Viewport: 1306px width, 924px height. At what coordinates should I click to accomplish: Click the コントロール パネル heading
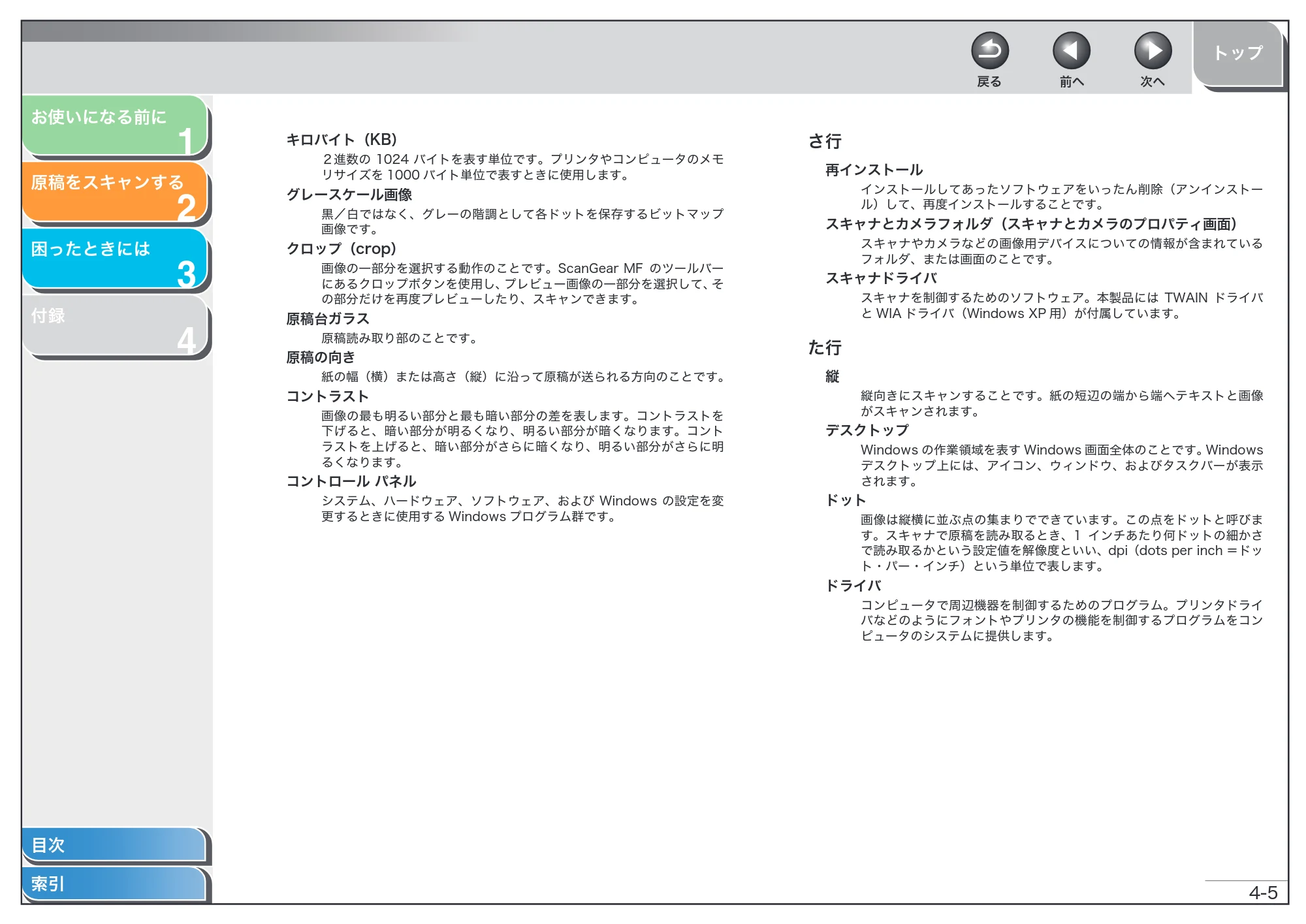point(351,481)
